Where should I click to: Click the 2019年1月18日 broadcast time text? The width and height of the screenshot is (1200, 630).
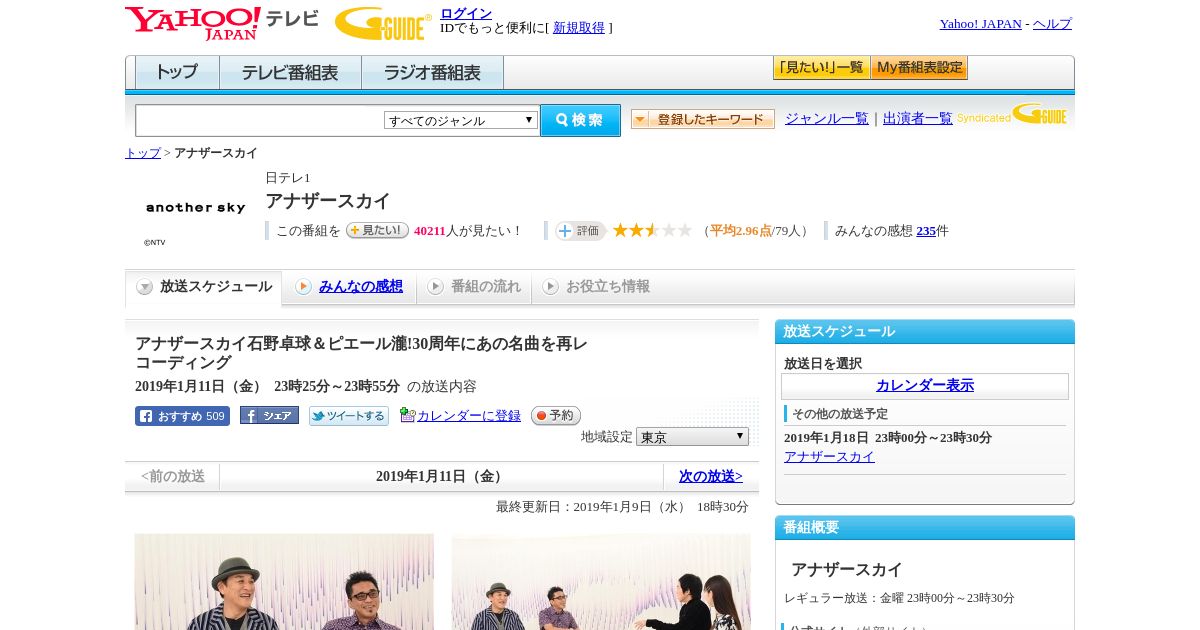tap(888, 438)
